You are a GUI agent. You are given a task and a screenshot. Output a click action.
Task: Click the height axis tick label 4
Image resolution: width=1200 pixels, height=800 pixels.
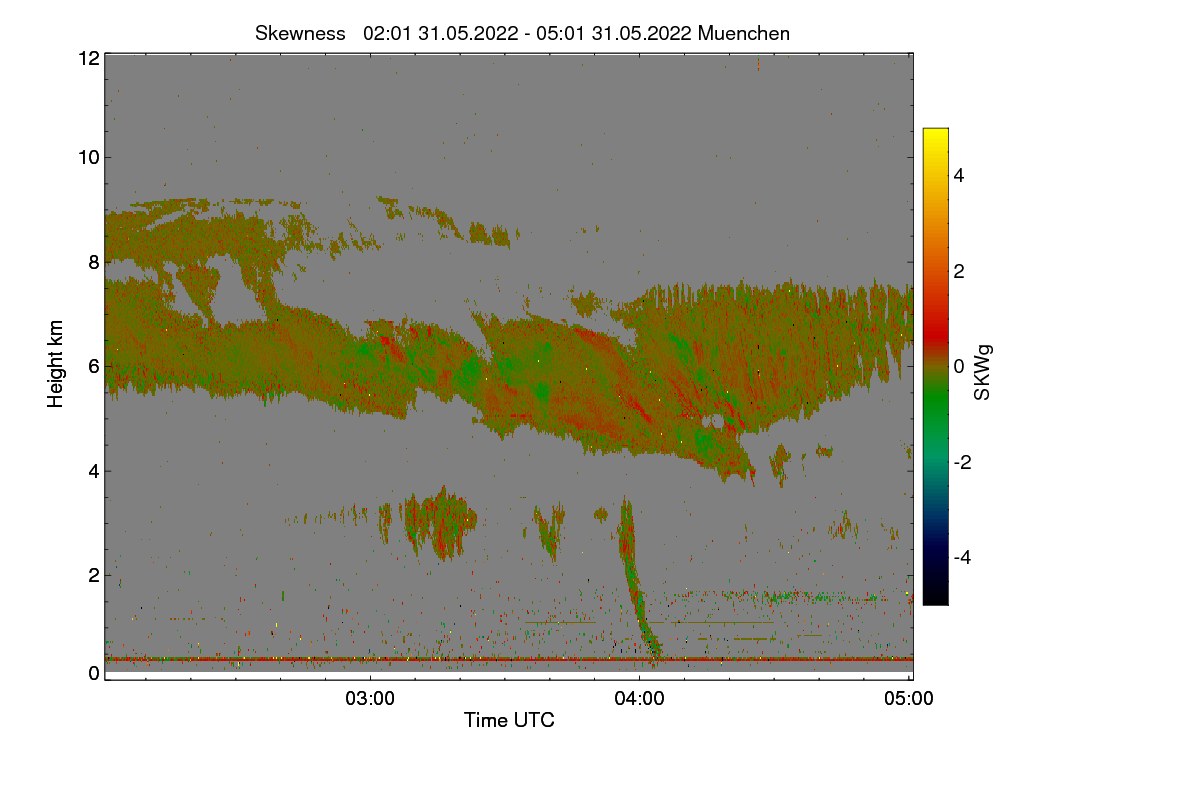pos(94,471)
